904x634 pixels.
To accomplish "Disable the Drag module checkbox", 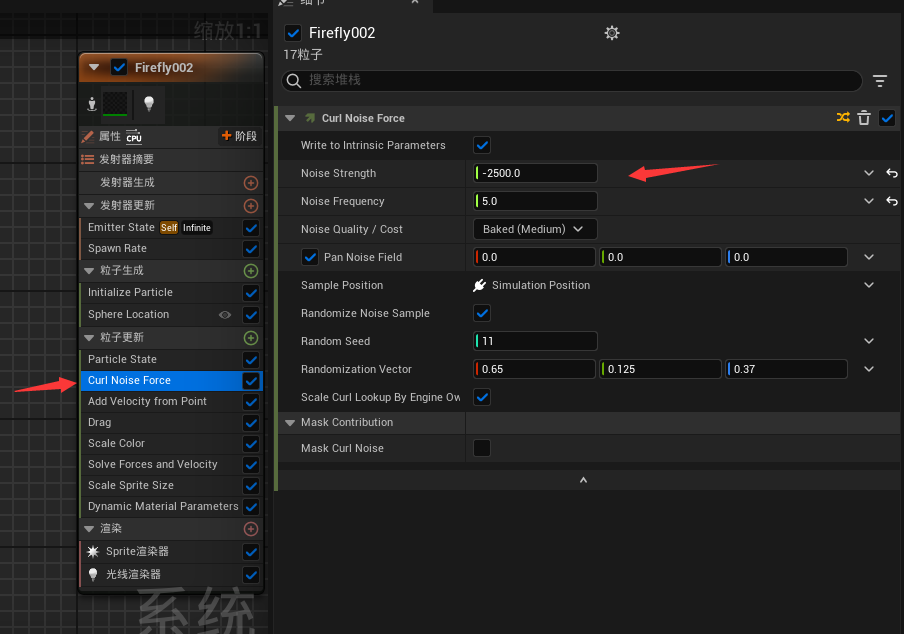I will tap(251, 423).
